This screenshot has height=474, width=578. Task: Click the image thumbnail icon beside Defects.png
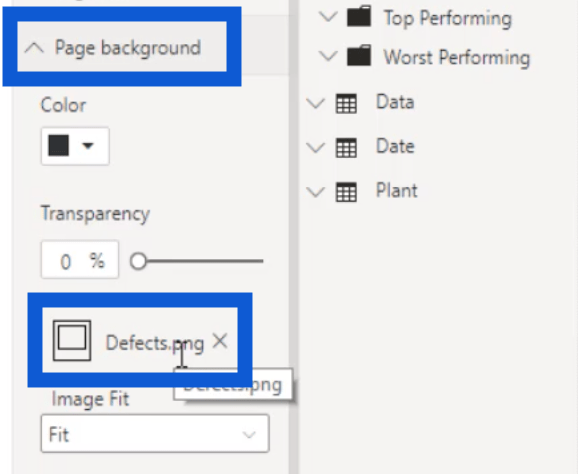click(x=72, y=340)
